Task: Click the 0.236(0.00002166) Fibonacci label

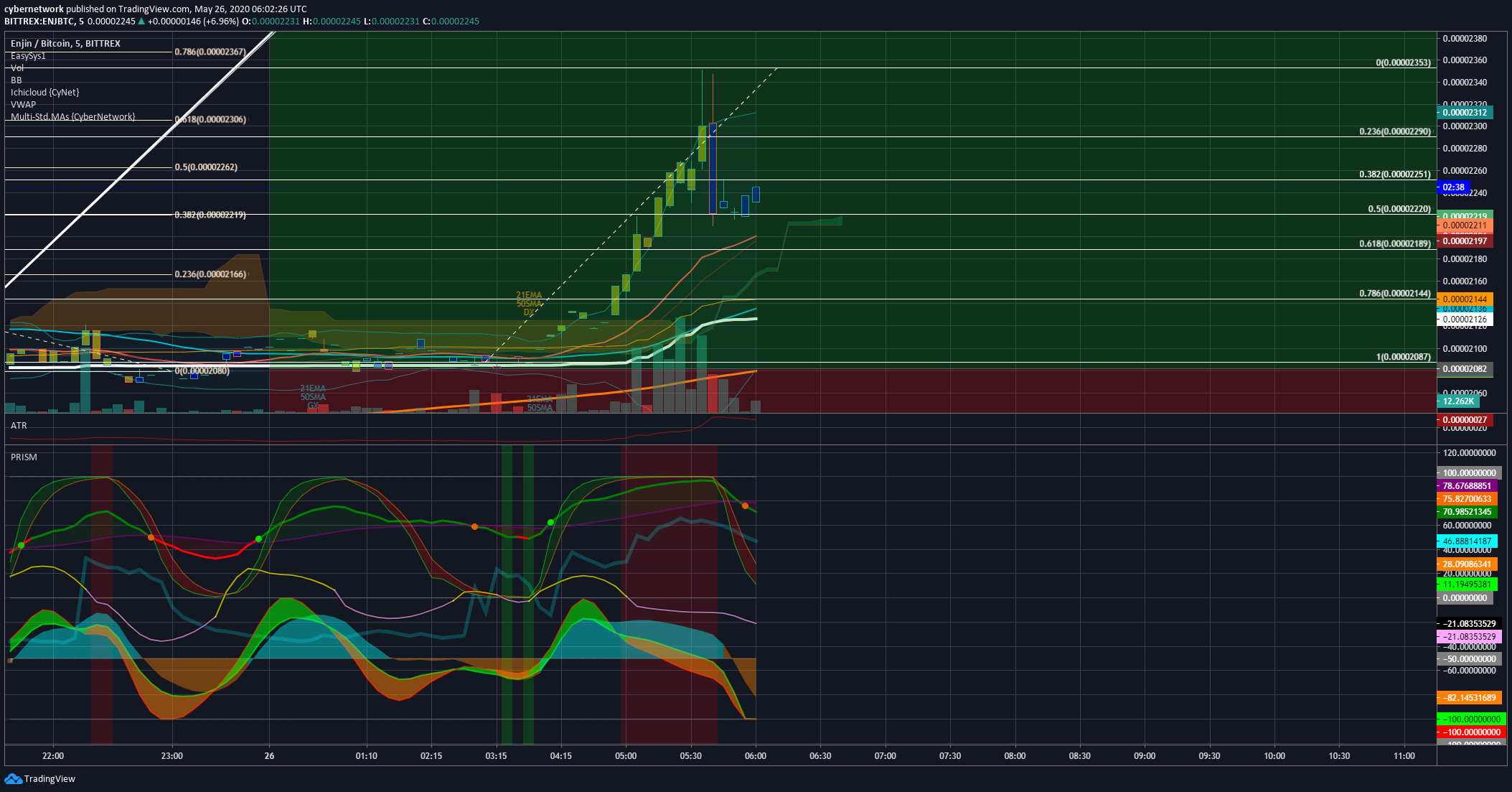Action: pos(210,274)
